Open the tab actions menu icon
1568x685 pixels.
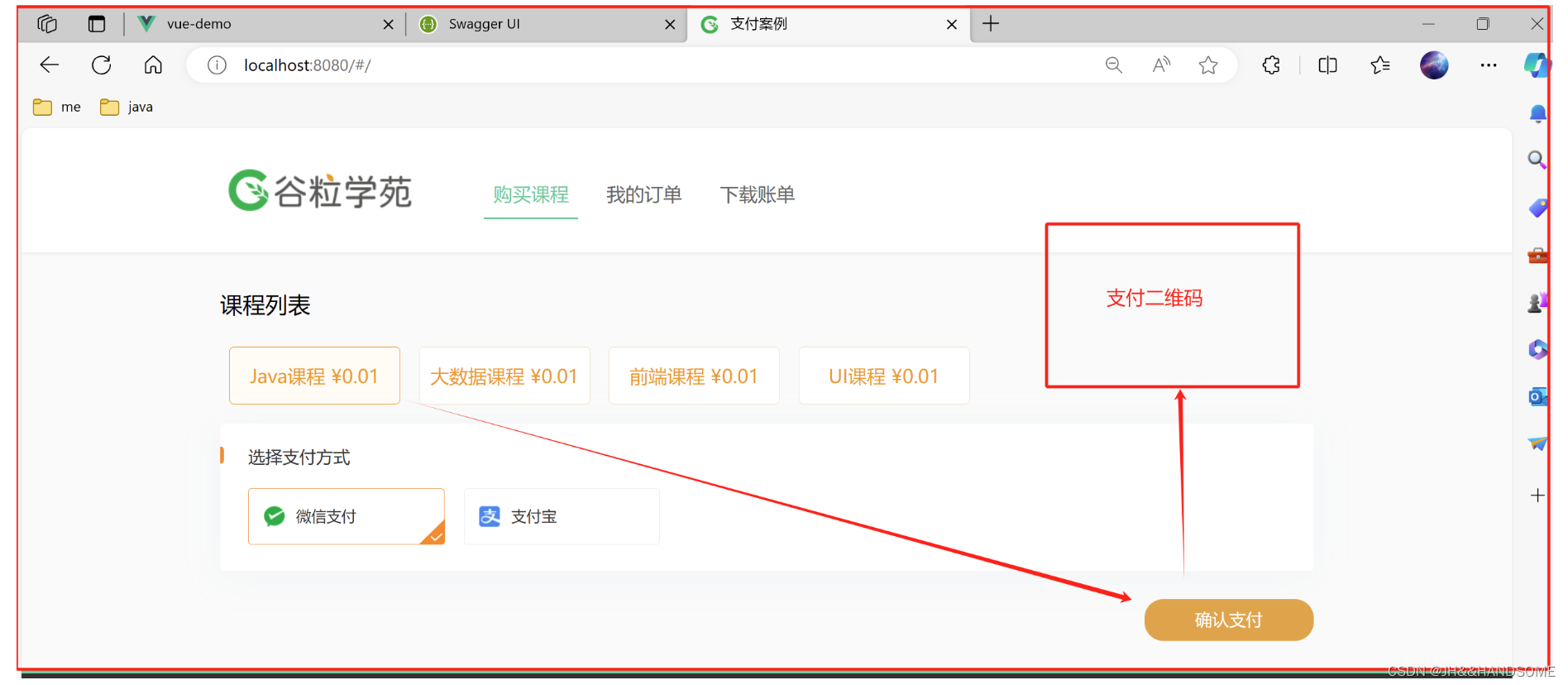[97, 24]
